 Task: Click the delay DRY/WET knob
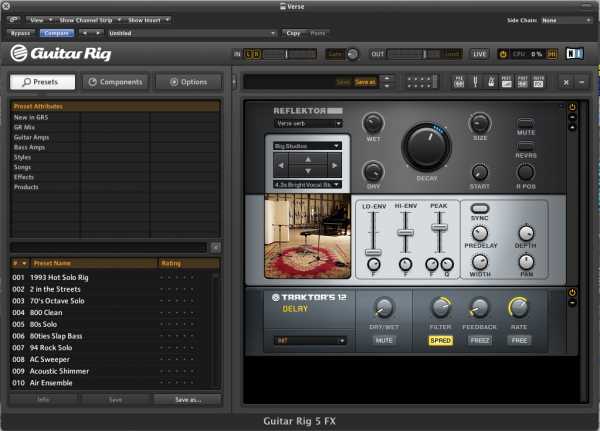click(x=384, y=308)
